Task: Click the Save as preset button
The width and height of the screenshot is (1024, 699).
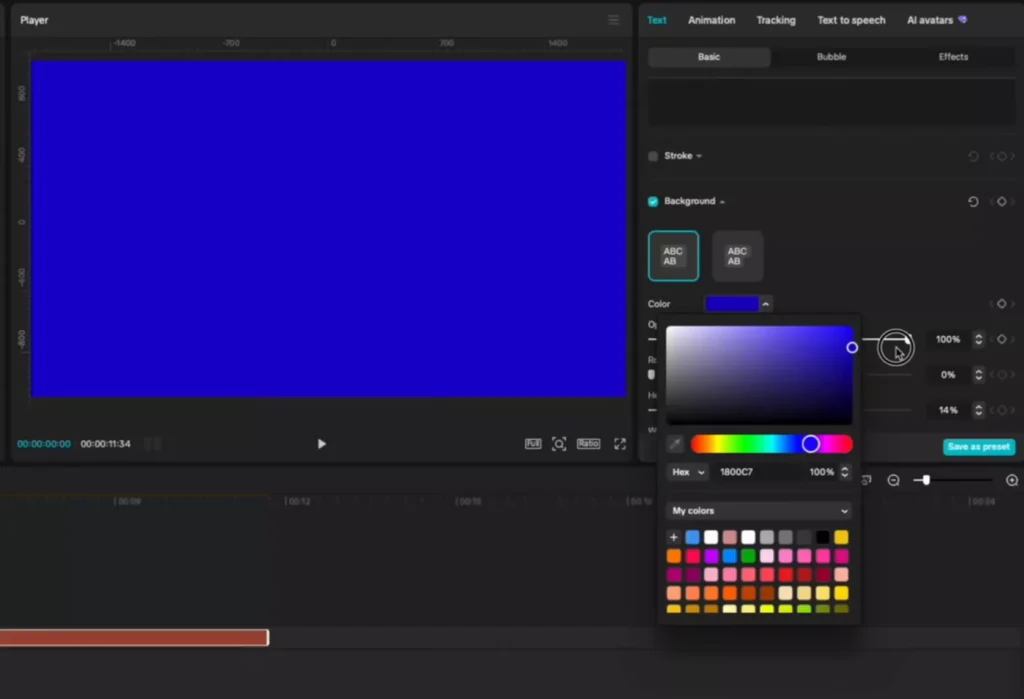Action: 978,447
